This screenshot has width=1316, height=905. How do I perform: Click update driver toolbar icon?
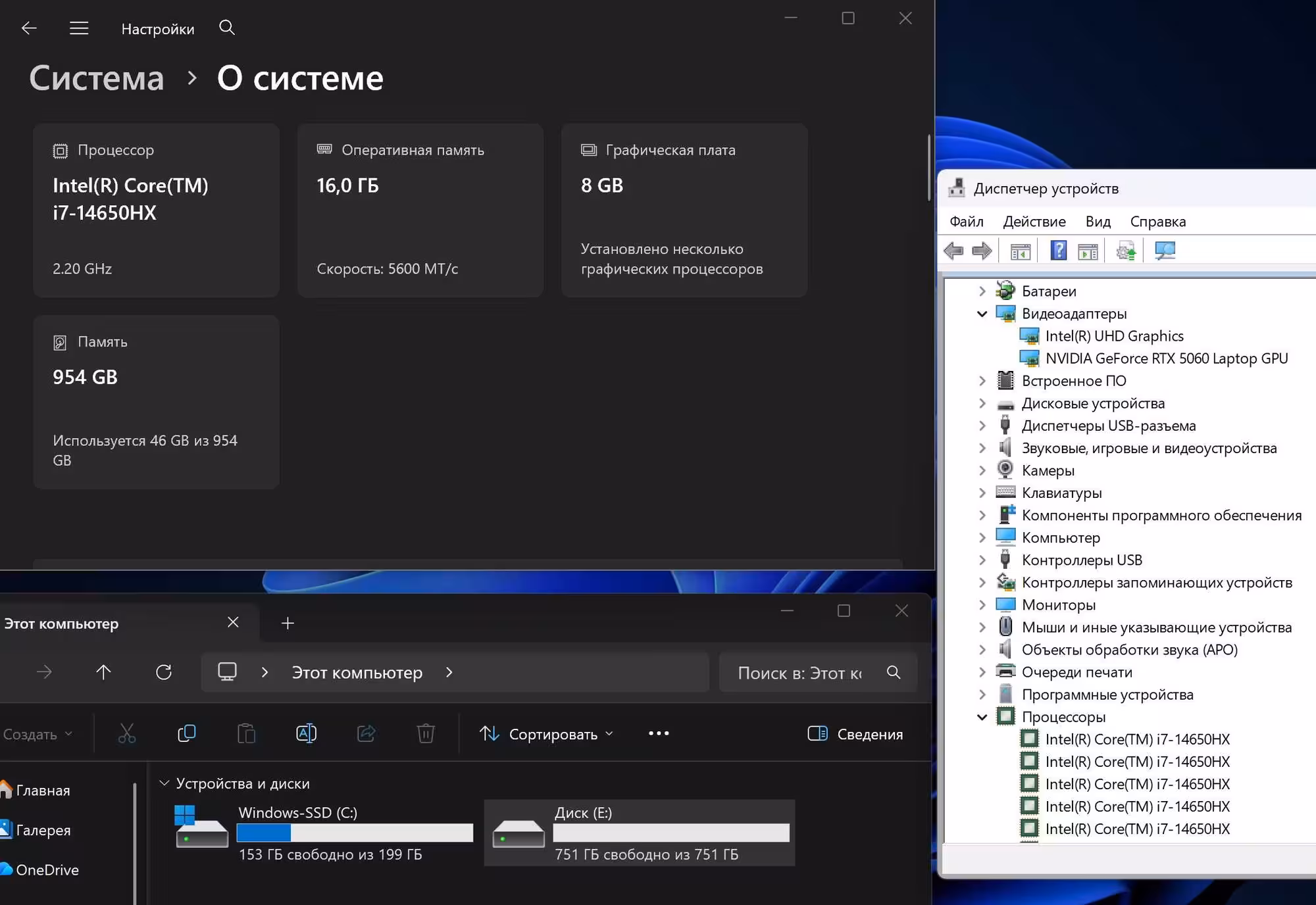click(1126, 251)
